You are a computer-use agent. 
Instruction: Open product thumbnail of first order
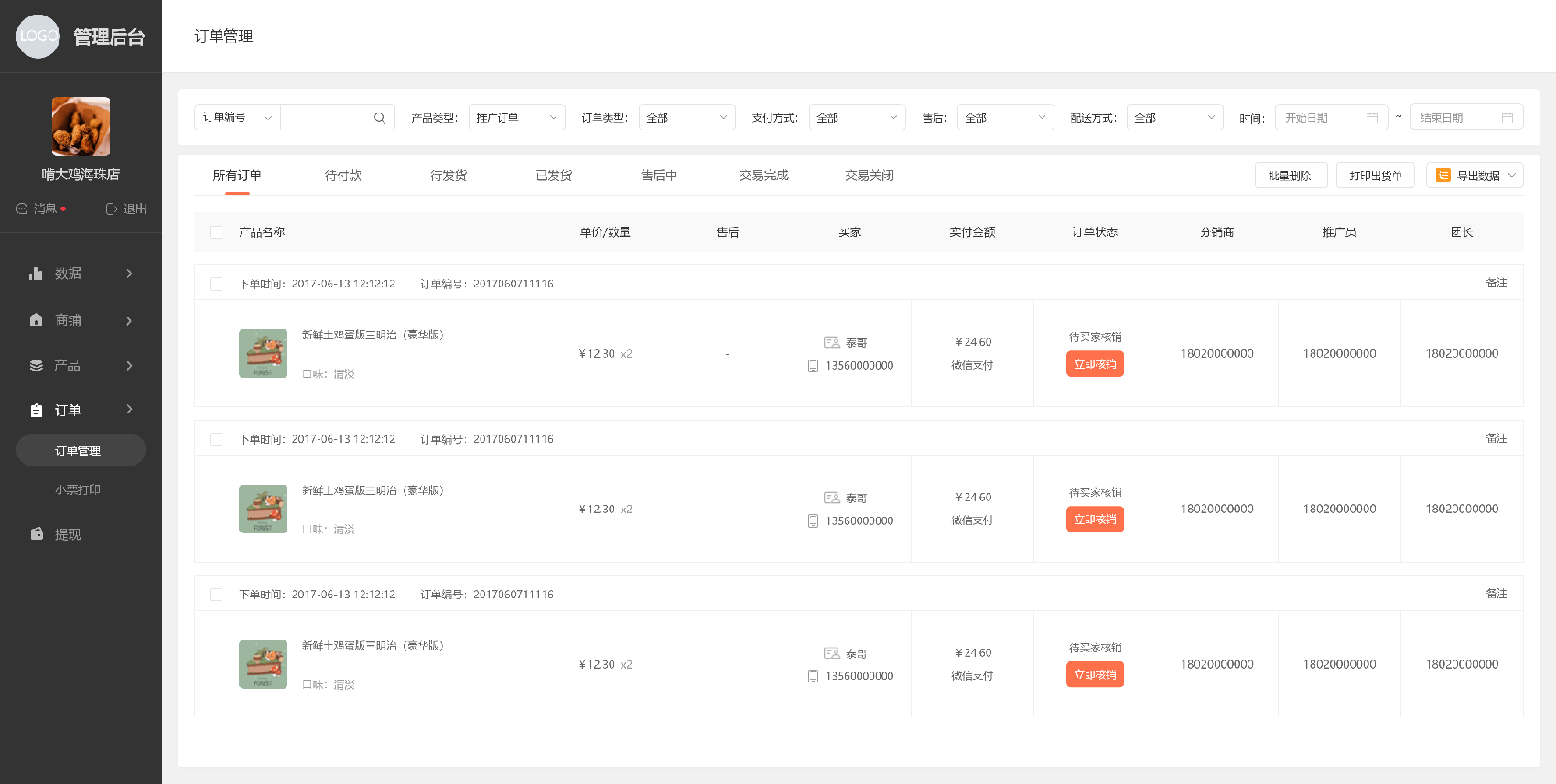click(263, 353)
